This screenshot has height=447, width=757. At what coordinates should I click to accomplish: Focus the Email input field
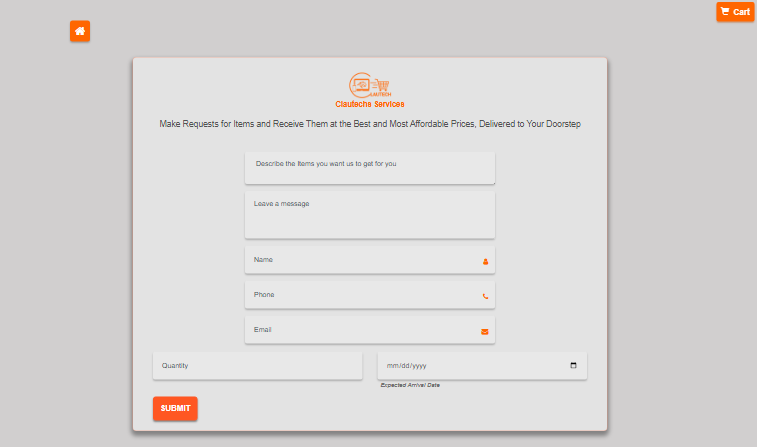360,330
